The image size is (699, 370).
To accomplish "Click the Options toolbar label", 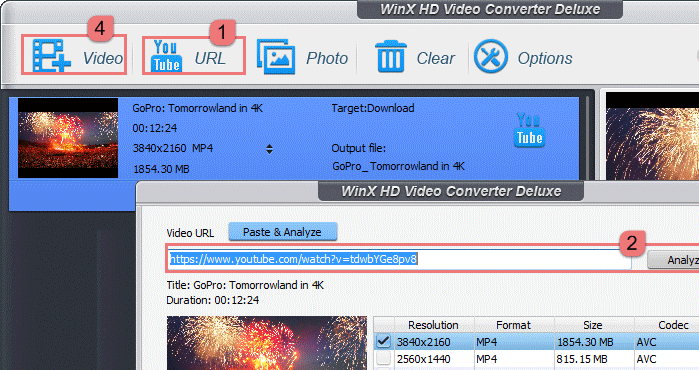I will click(545, 58).
